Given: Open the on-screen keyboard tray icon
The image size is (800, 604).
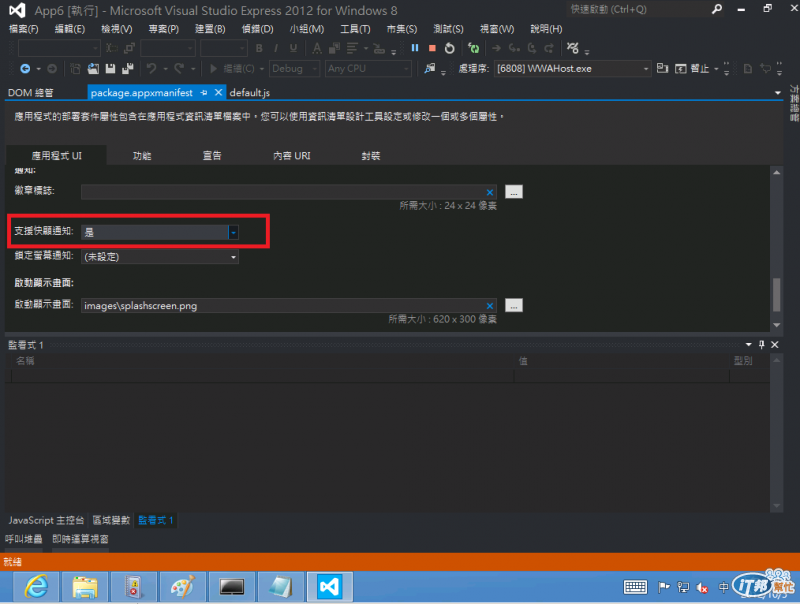Looking at the screenshot, I should (x=635, y=588).
